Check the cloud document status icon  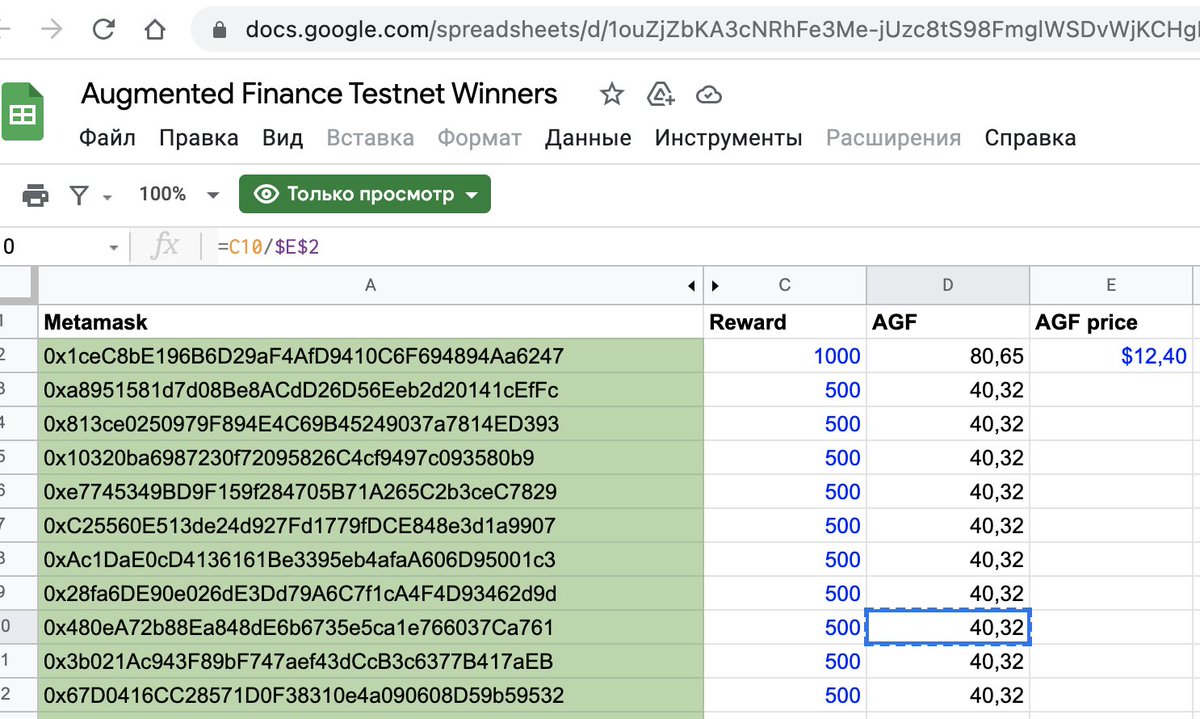[708, 95]
